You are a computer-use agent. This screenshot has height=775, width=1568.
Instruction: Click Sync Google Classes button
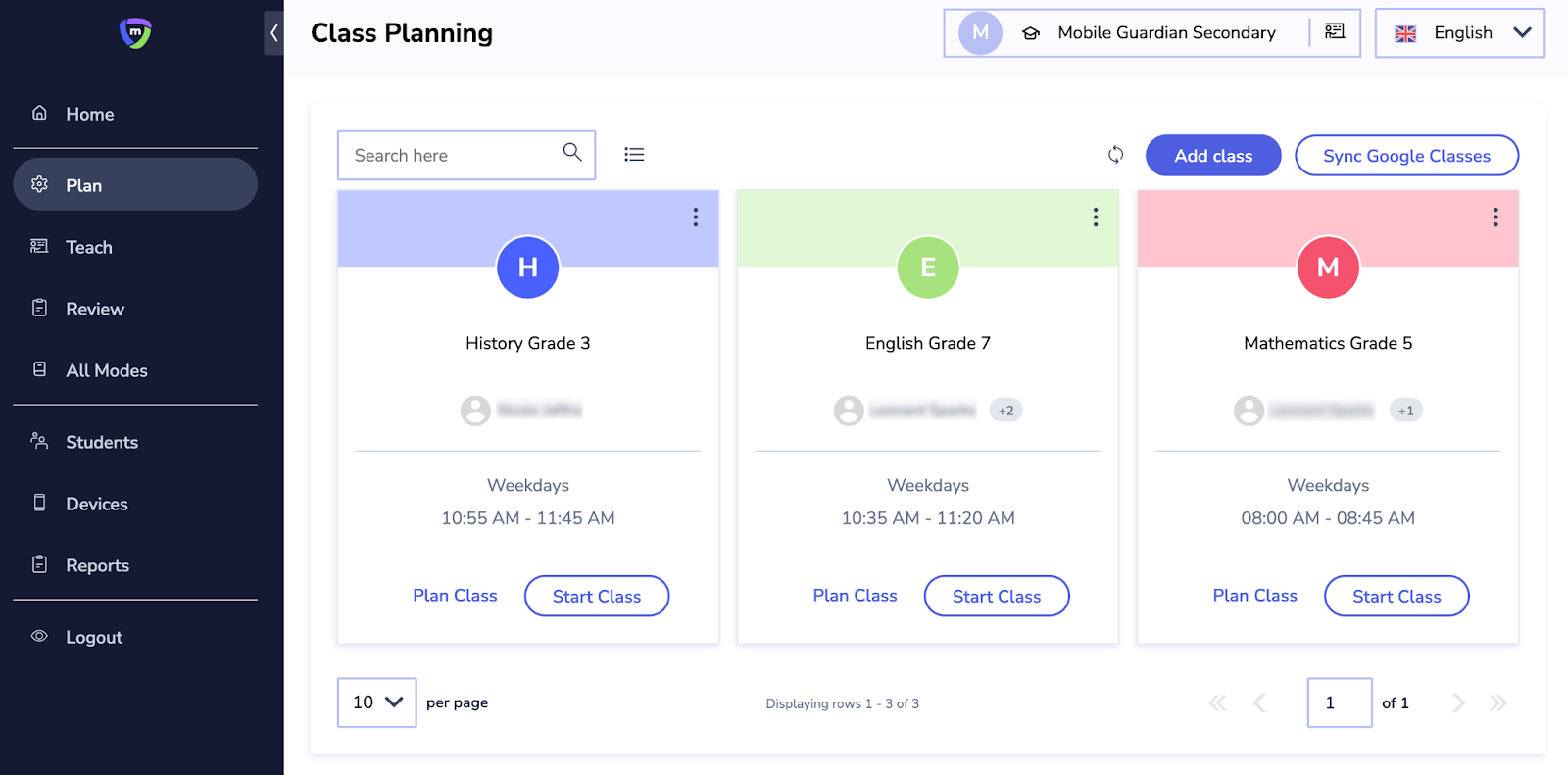pyautogui.click(x=1406, y=156)
